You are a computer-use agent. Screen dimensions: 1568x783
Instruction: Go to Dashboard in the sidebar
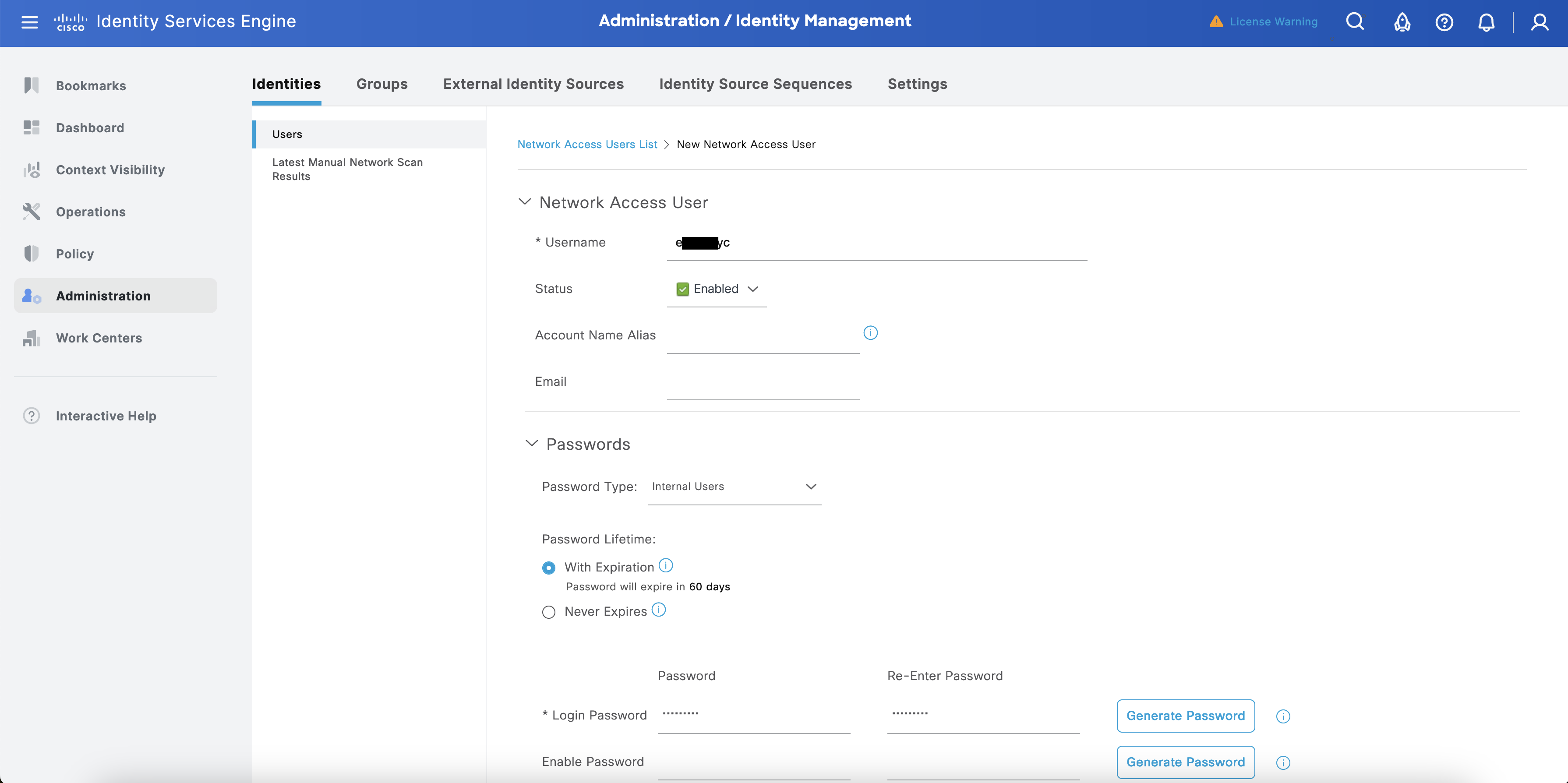click(90, 128)
